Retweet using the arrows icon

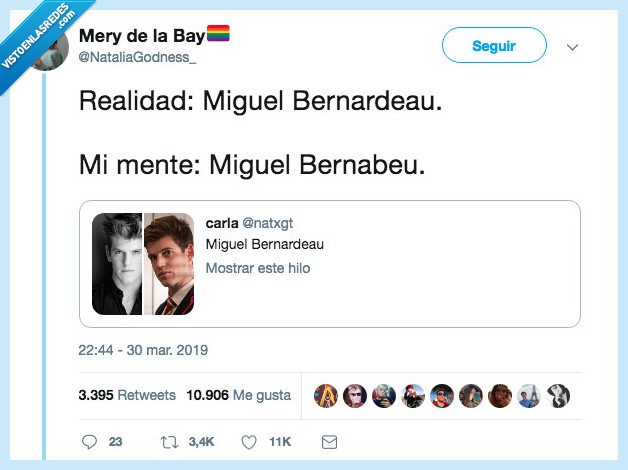point(169,441)
